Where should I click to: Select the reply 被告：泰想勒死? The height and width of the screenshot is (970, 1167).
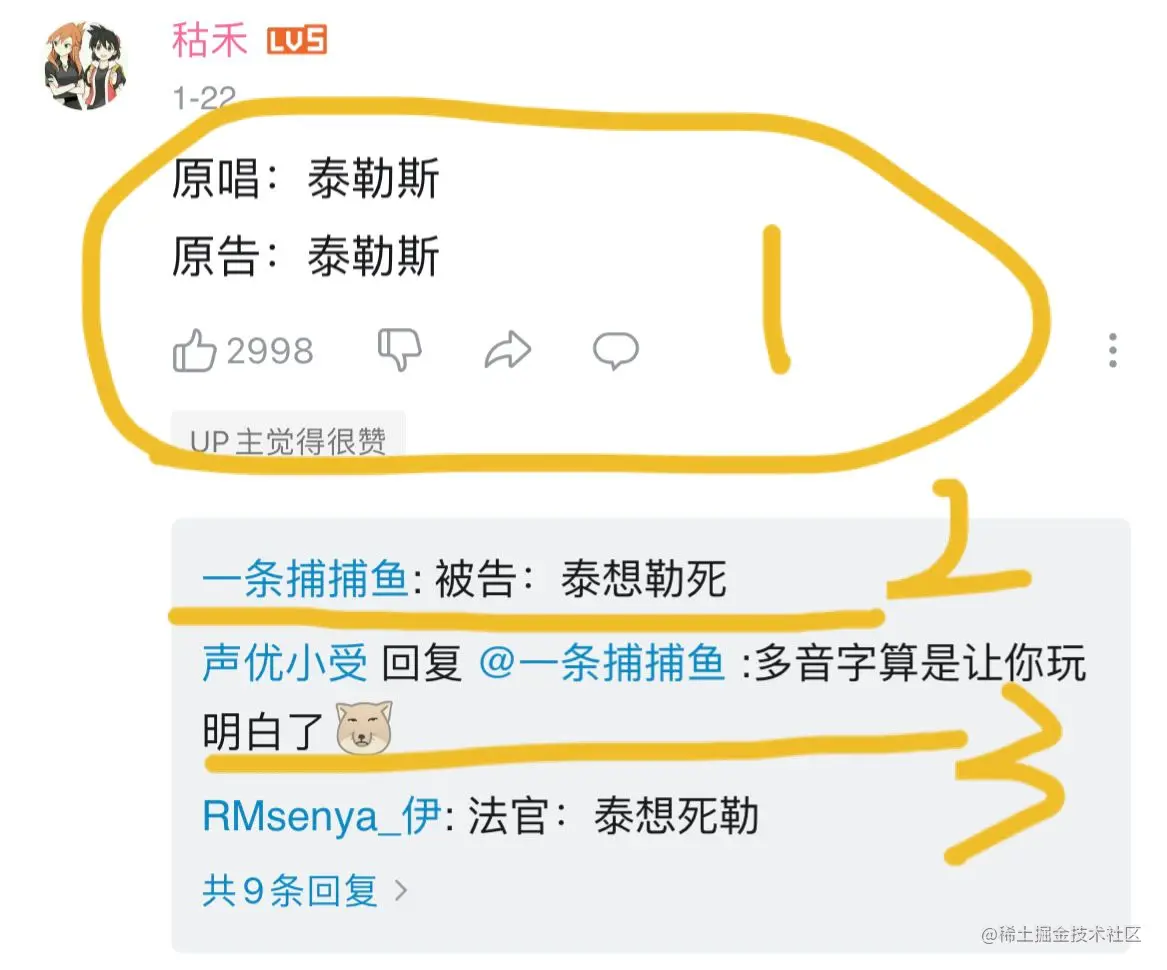tap(581, 578)
